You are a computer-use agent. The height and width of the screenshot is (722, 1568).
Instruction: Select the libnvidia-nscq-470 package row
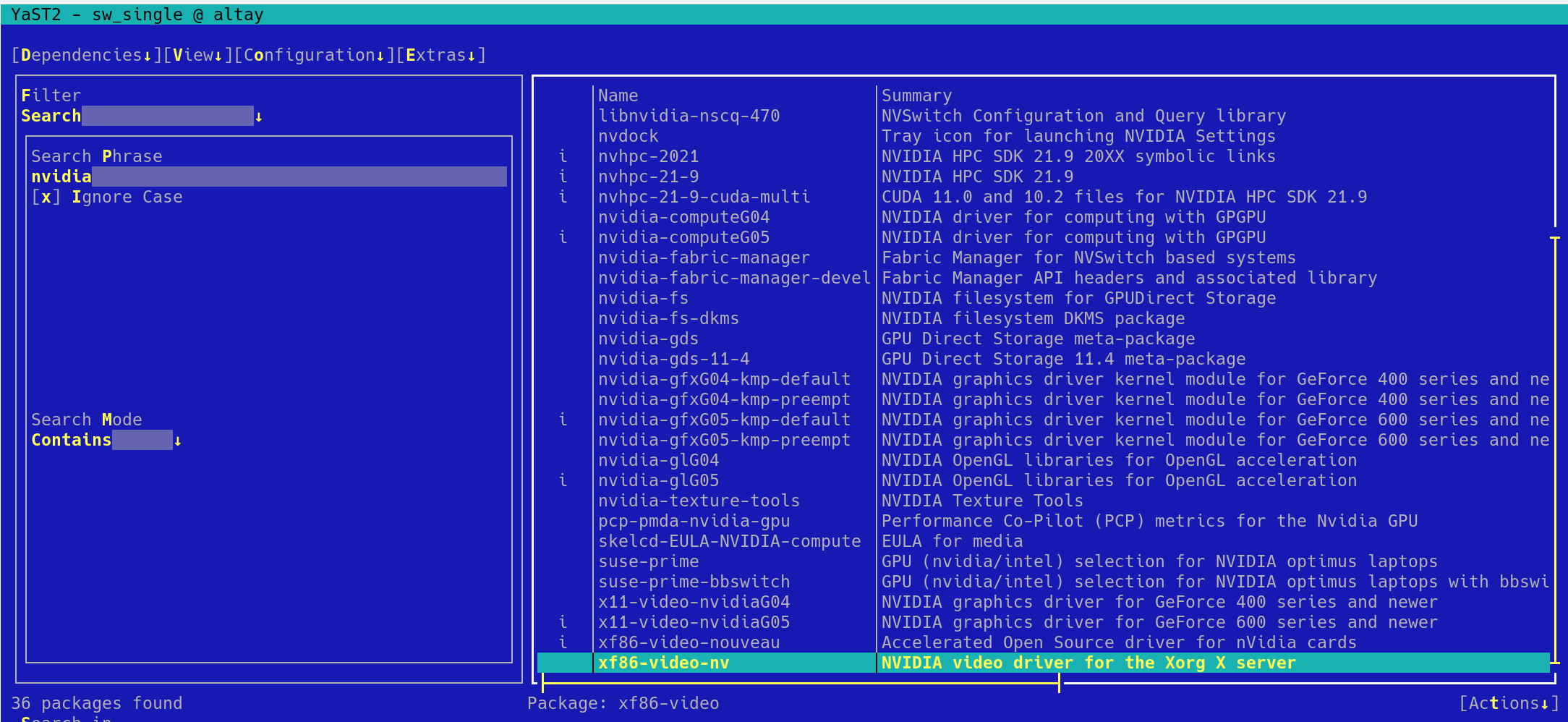(x=1043, y=116)
